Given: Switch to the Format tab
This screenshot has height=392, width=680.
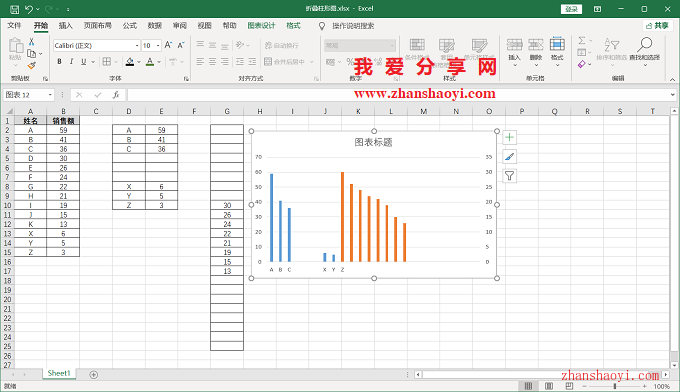Looking at the screenshot, I should [x=293, y=26].
